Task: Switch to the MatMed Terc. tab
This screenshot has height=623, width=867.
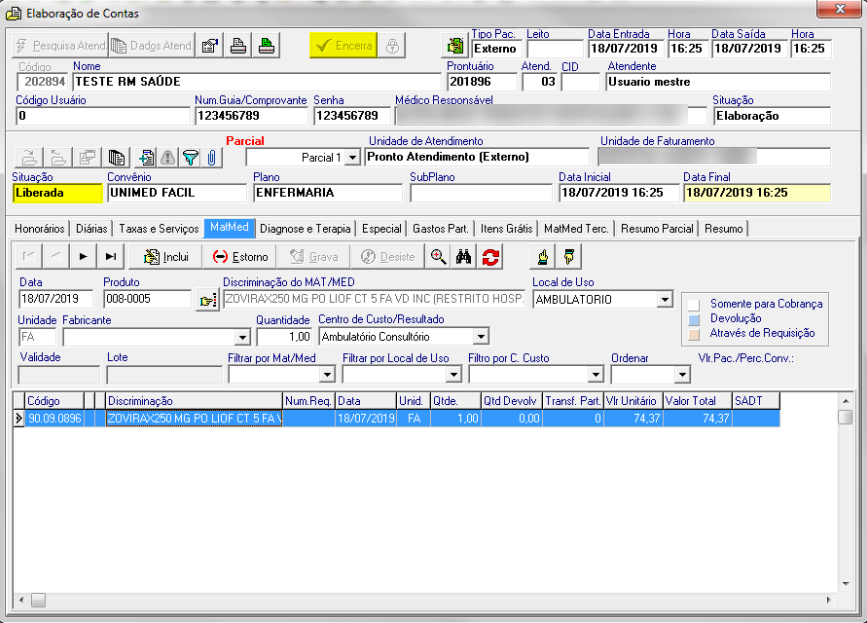Action: [x=576, y=229]
